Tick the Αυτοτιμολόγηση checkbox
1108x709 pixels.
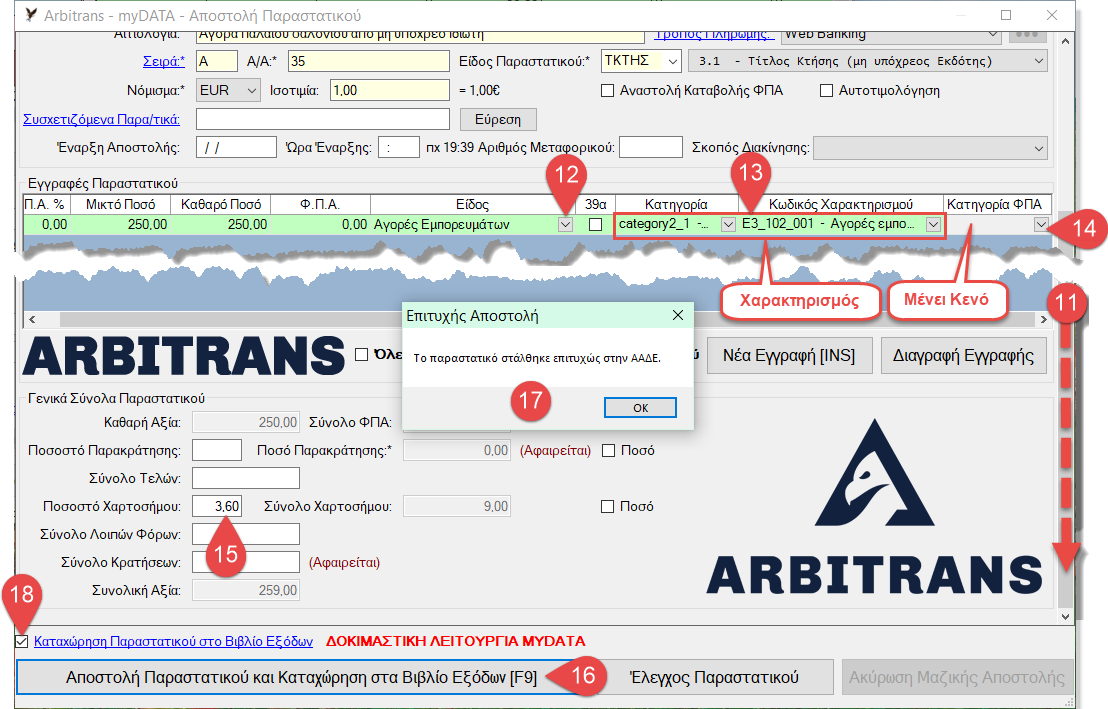coord(826,90)
